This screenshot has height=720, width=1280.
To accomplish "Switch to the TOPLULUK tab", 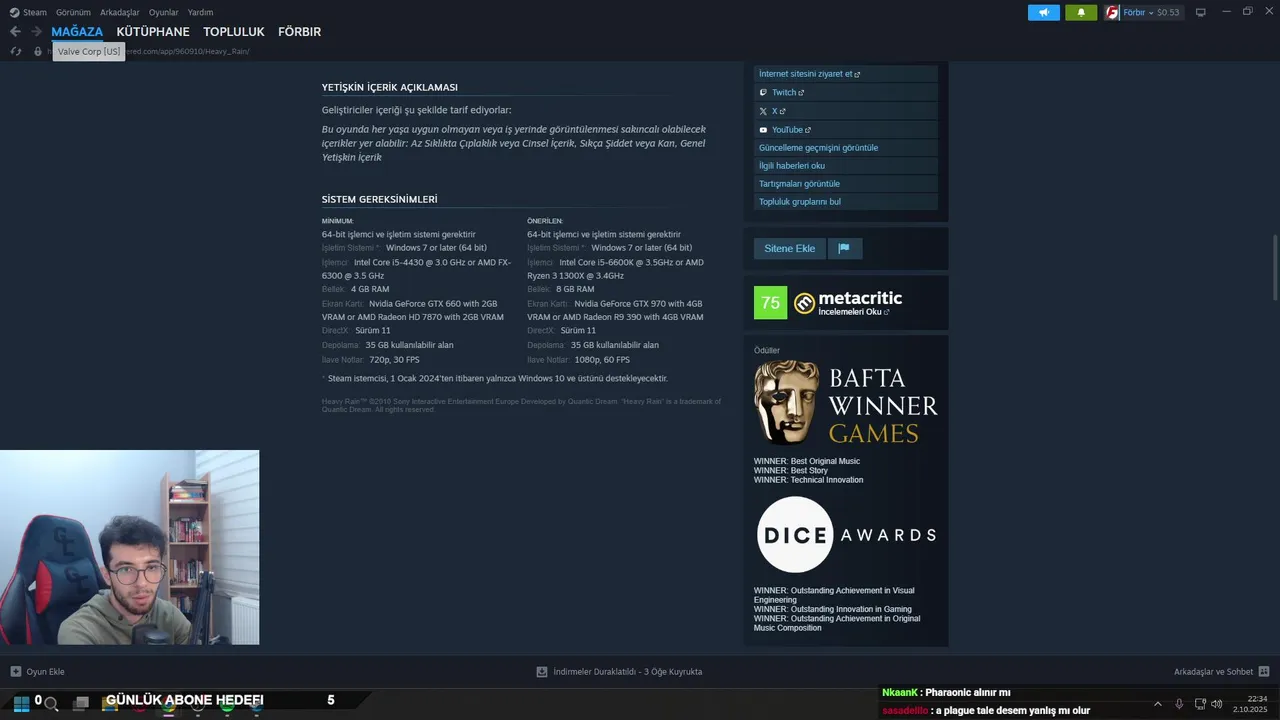I will coord(234,32).
